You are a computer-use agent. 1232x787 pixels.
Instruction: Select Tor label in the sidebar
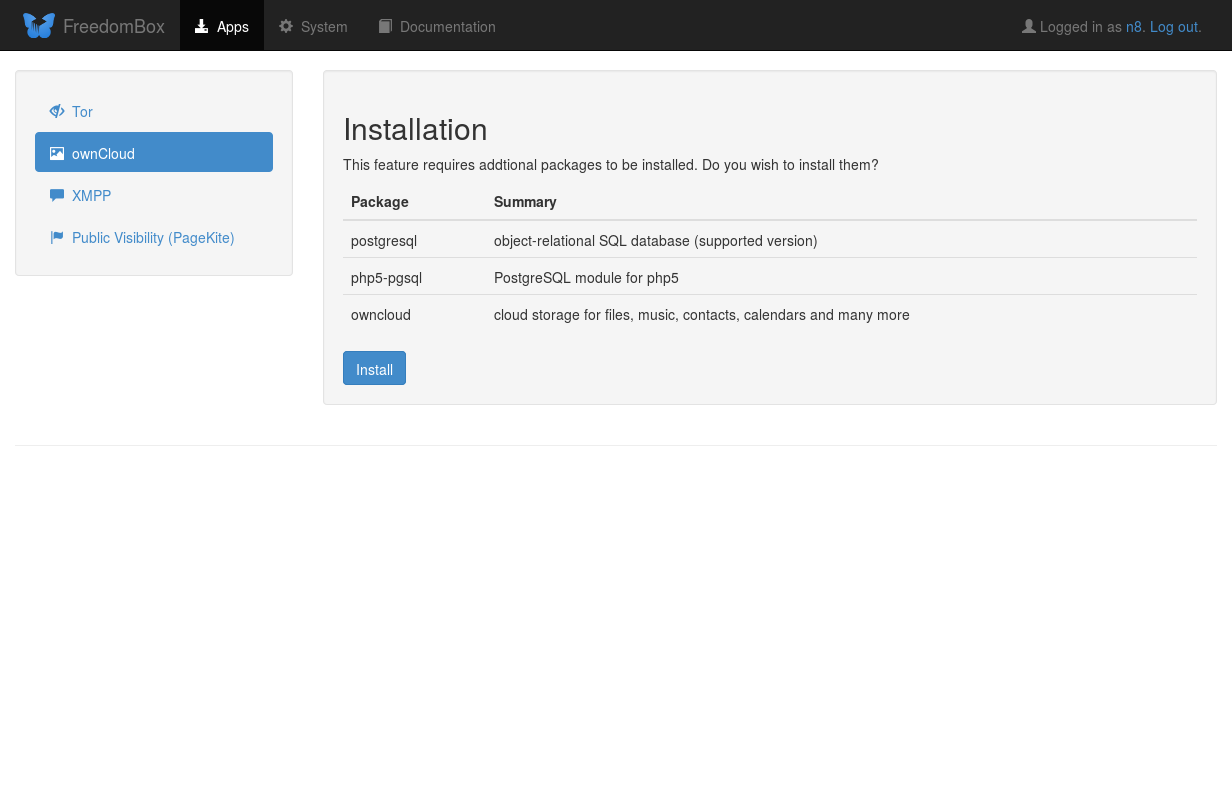coord(82,112)
